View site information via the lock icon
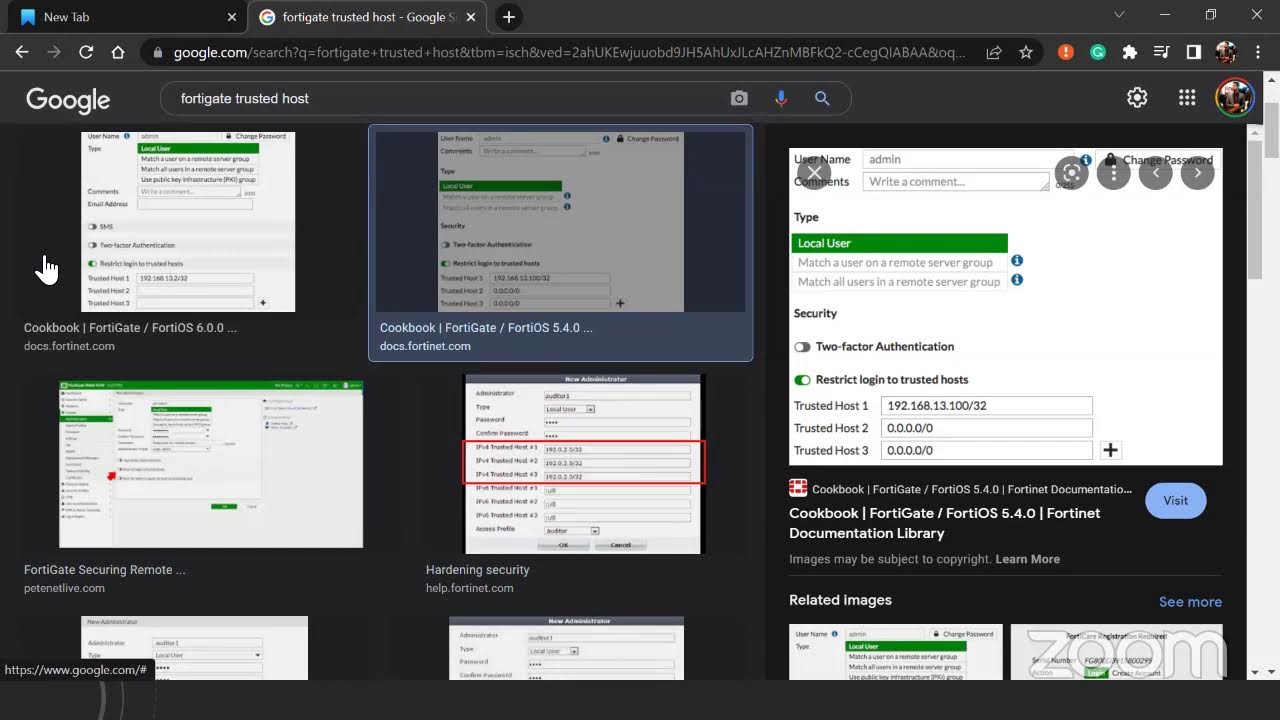 point(158,52)
